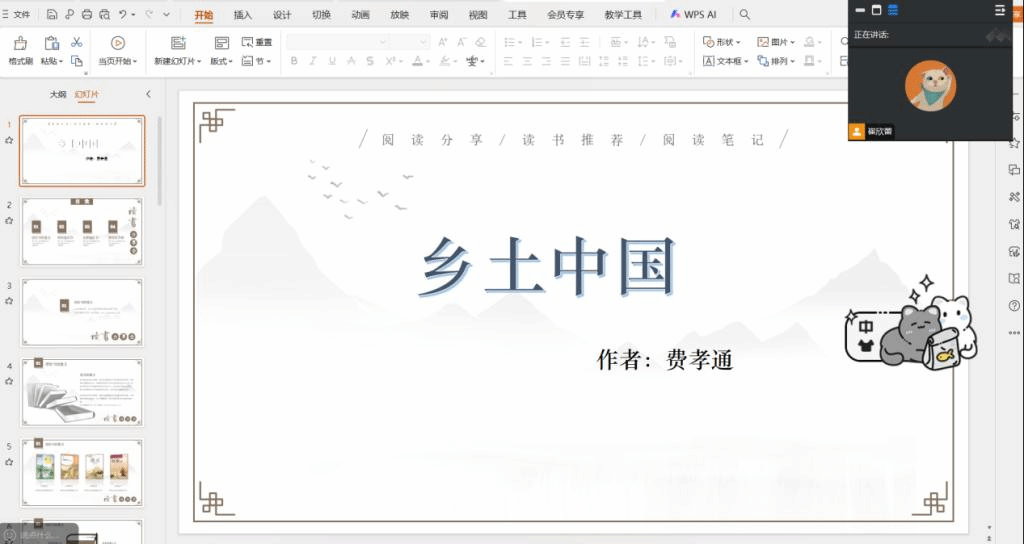Switch to the Insert (插入) ribbon tab
1024x544 pixels.
[243, 15]
